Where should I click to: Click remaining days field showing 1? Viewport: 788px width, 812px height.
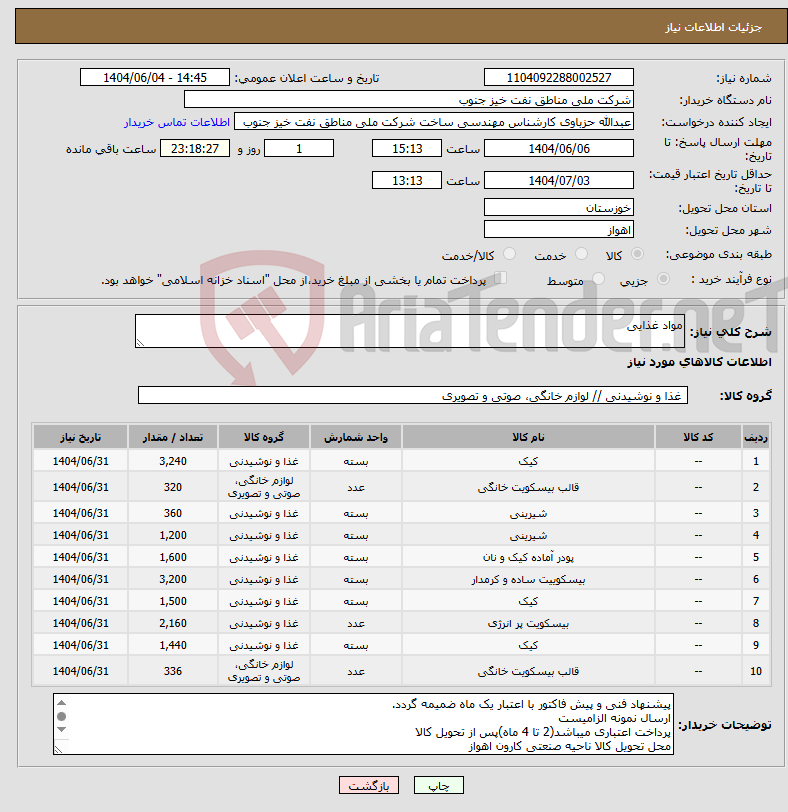(299, 149)
